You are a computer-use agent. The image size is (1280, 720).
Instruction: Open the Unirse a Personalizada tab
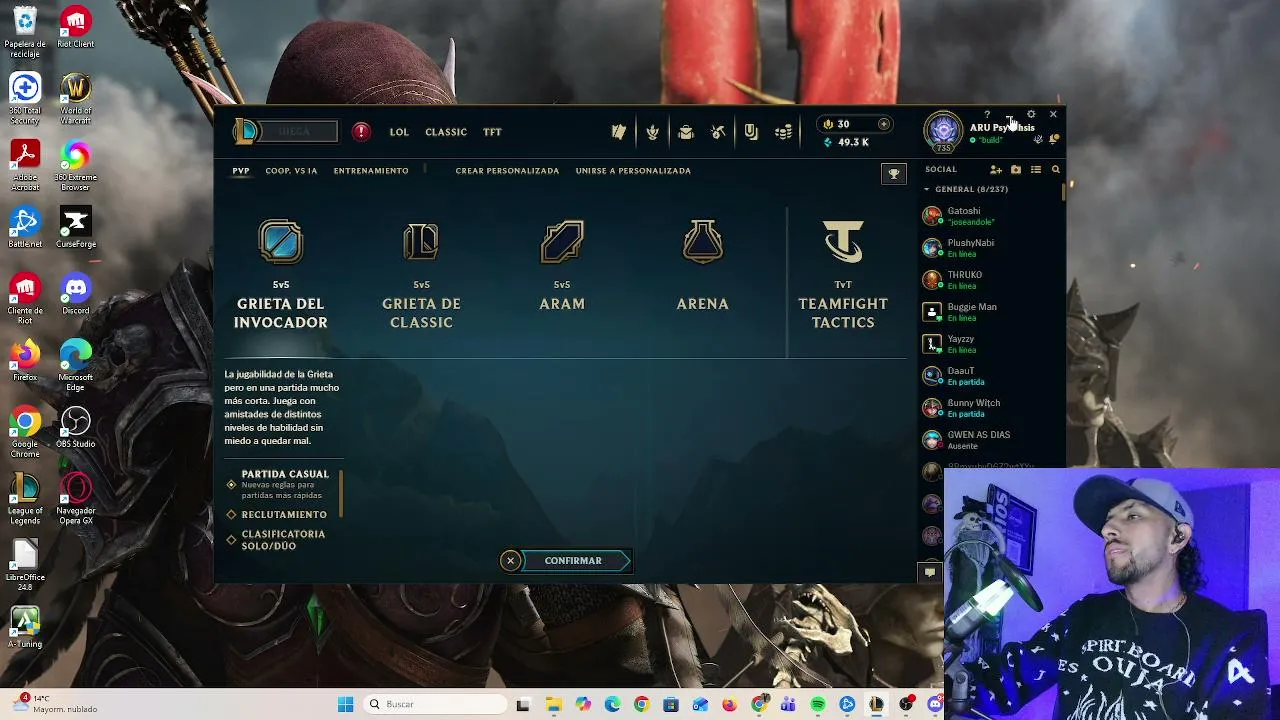pyautogui.click(x=633, y=171)
